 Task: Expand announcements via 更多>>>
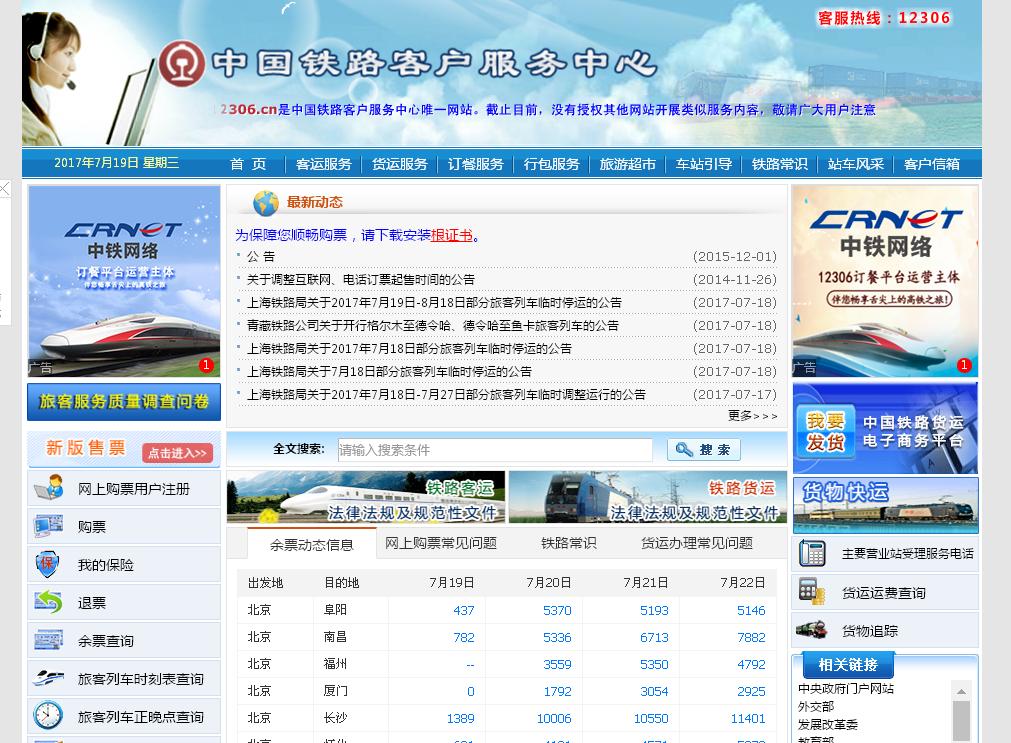[x=751, y=415]
